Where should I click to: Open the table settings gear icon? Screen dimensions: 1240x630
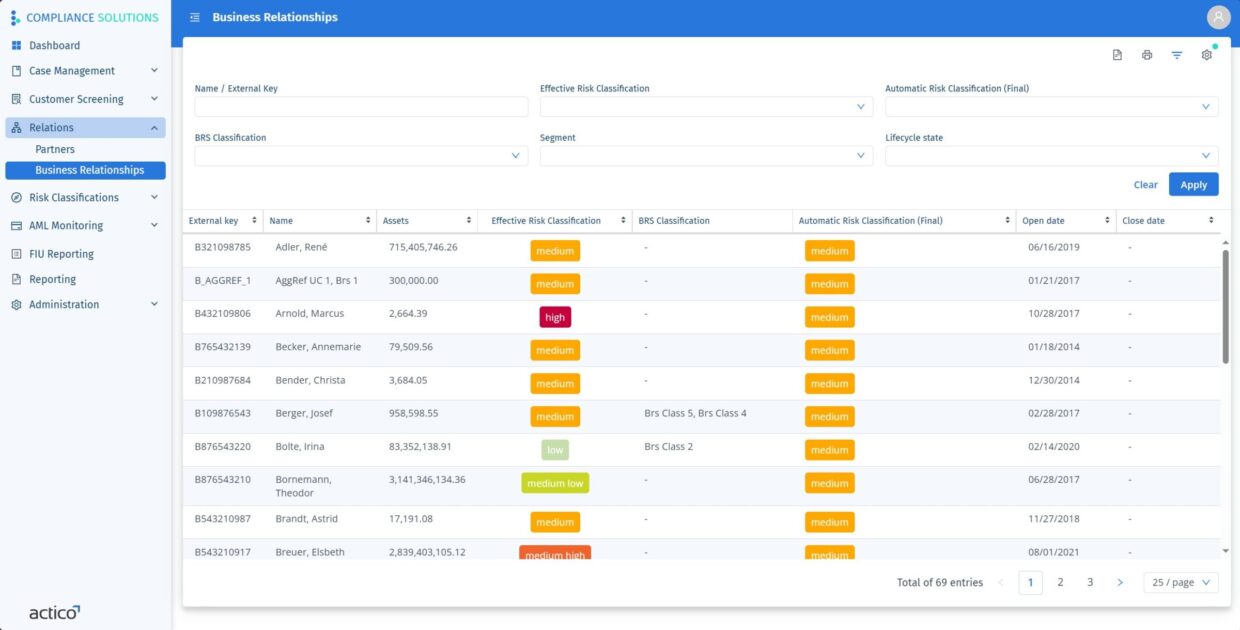pyautogui.click(x=1206, y=55)
